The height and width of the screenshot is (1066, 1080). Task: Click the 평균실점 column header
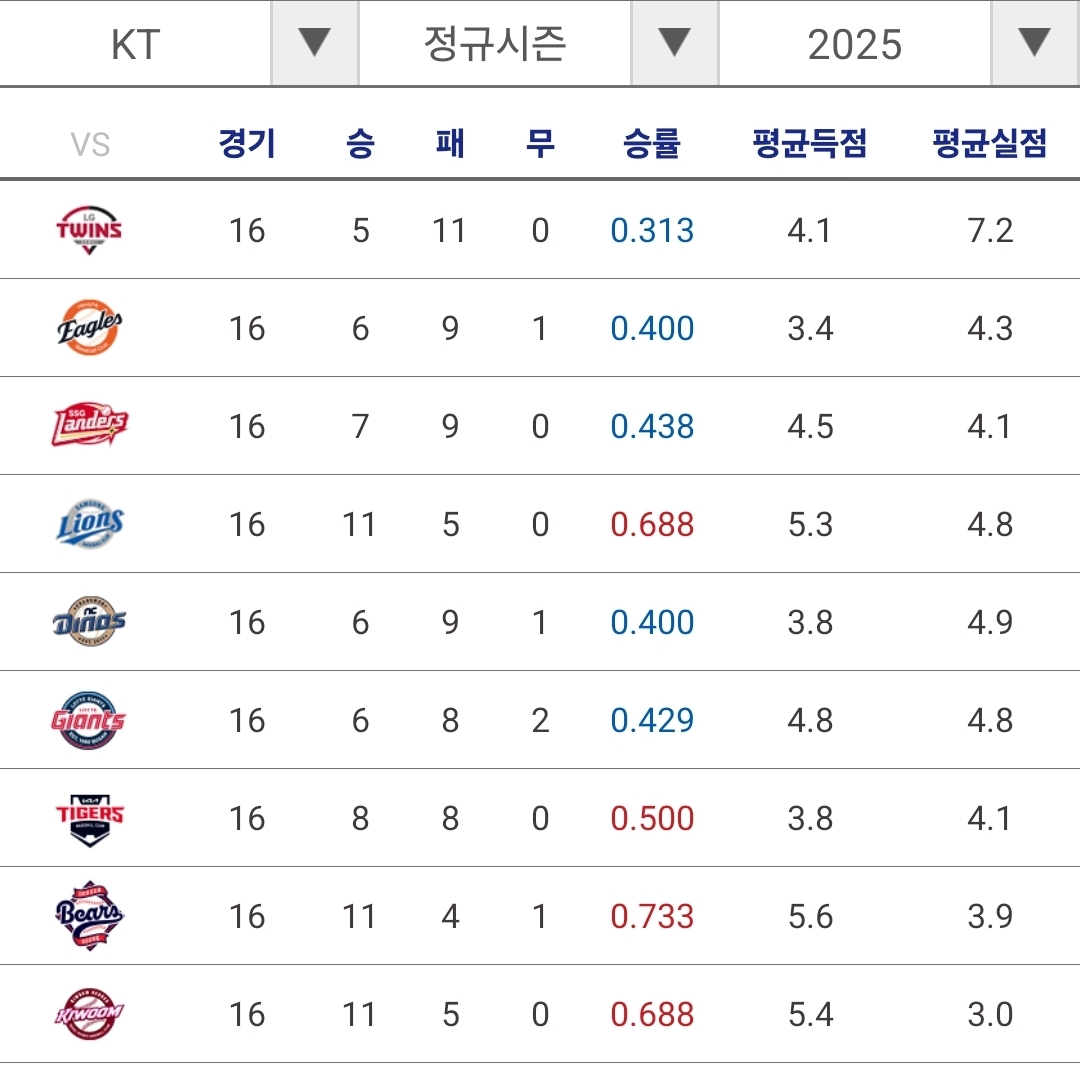tap(990, 144)
